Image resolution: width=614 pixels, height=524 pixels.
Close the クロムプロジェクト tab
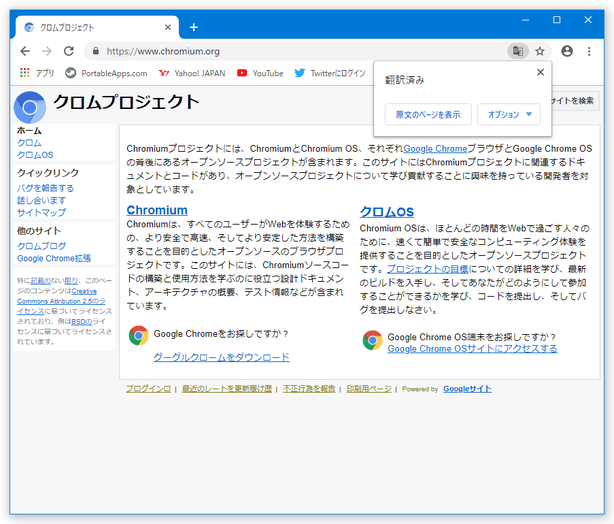click(168, 27)
